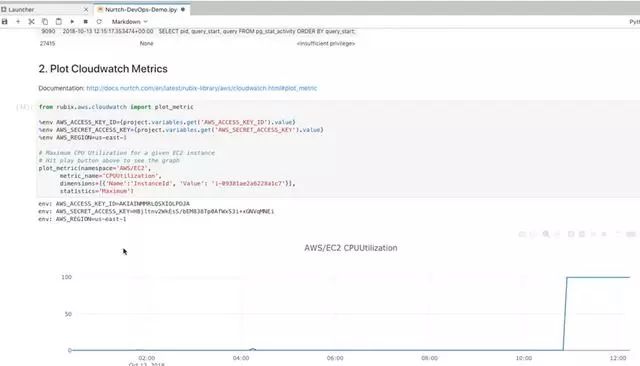Viewport: 640px width, 366px height.
Task: Insert a new cell with the plus icon
Action: click(18, 22)
